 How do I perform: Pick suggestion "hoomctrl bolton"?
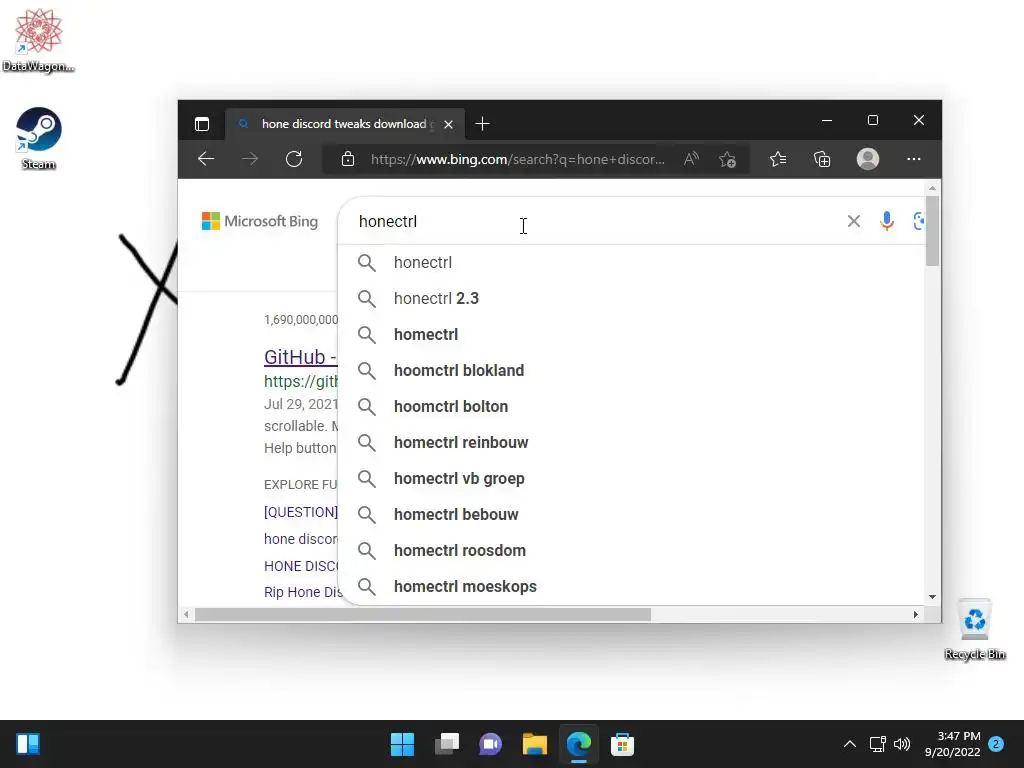point(631,406)
